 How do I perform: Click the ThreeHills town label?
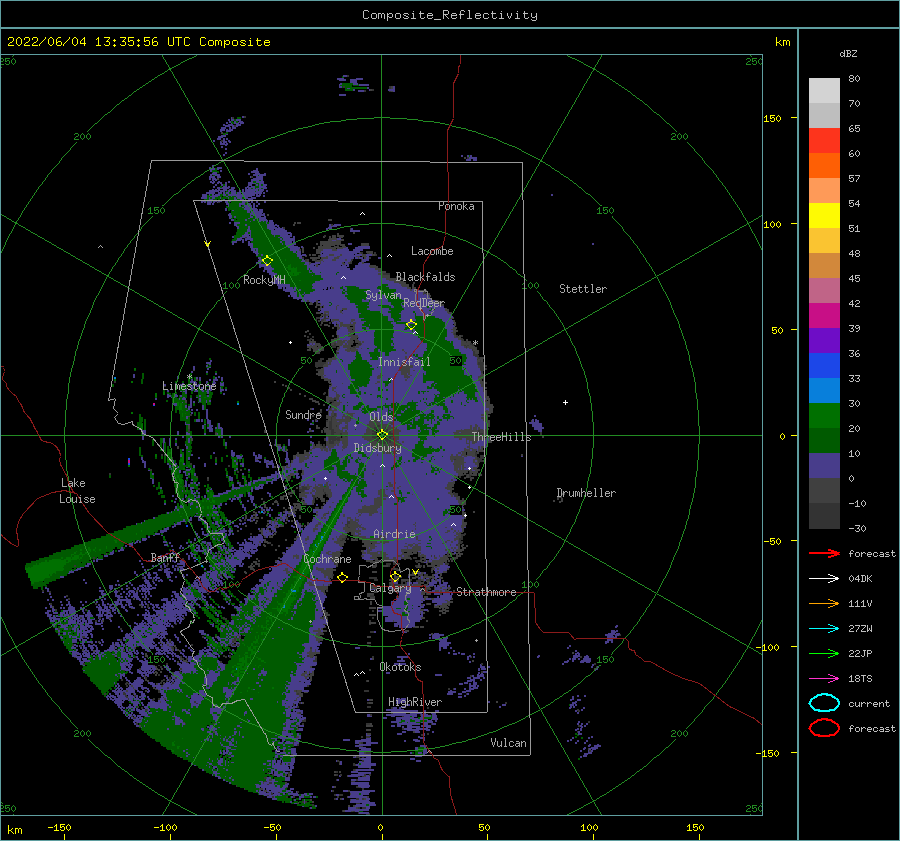[502, 437]
